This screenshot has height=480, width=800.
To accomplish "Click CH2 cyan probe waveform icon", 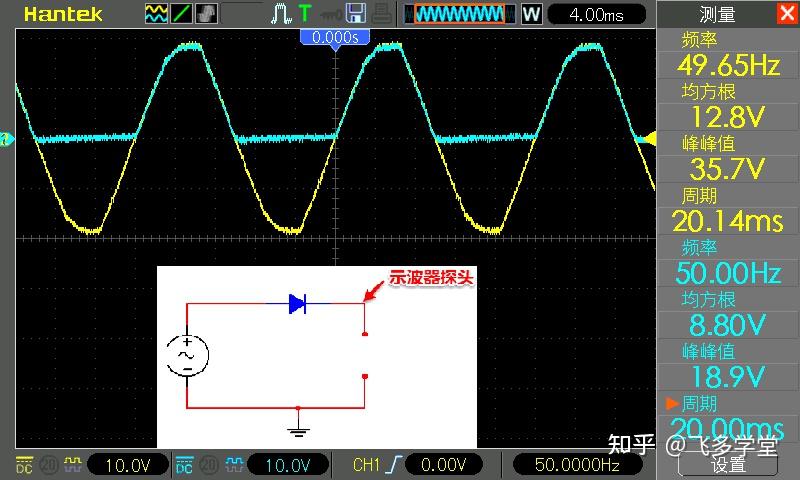I will pyautogui.click(x=234, y=463).
